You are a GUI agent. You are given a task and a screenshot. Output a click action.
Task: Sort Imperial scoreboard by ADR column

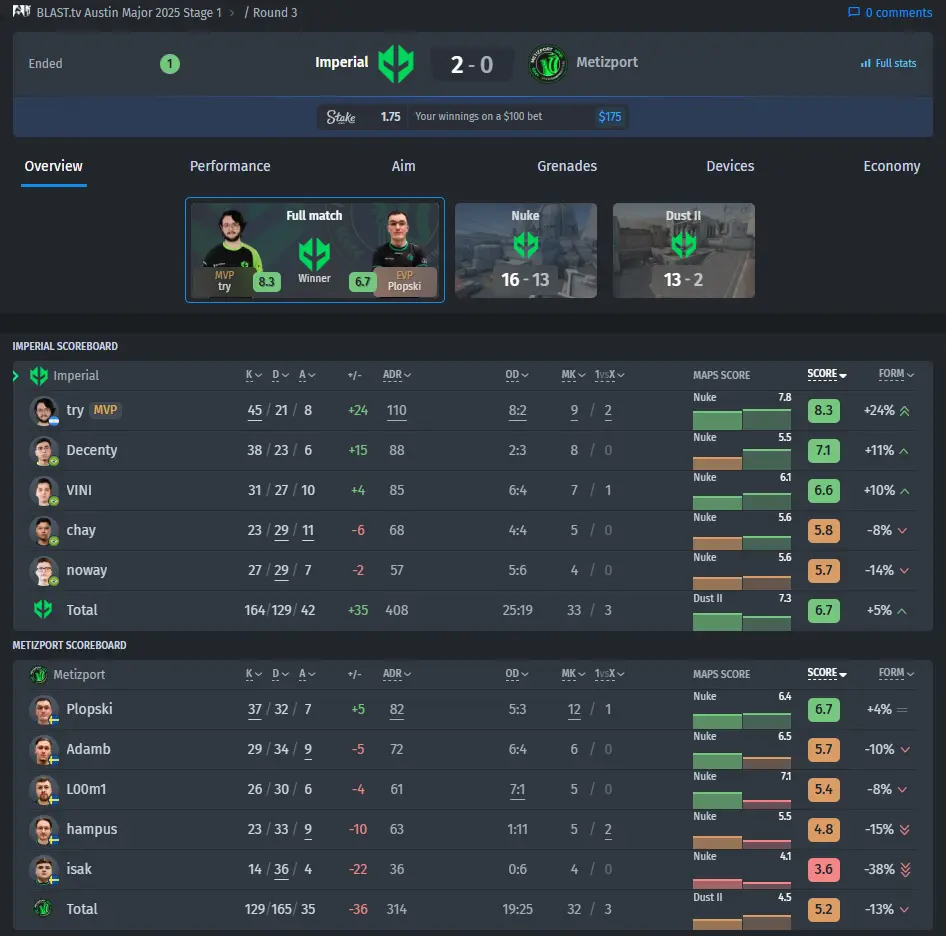point(396,375)
